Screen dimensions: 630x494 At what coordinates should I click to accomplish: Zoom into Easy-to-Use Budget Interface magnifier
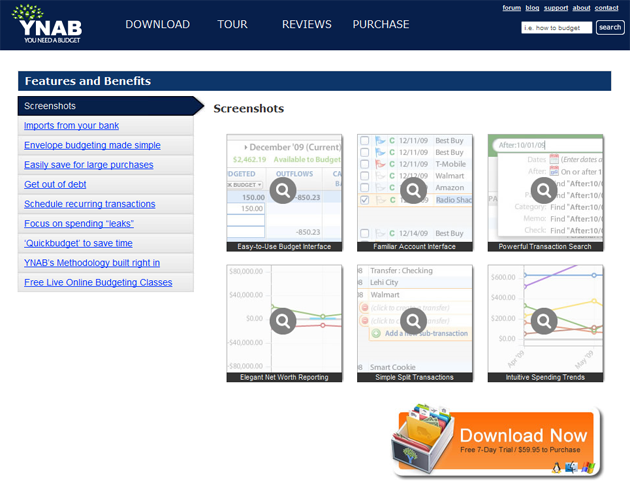coord(283,190)
